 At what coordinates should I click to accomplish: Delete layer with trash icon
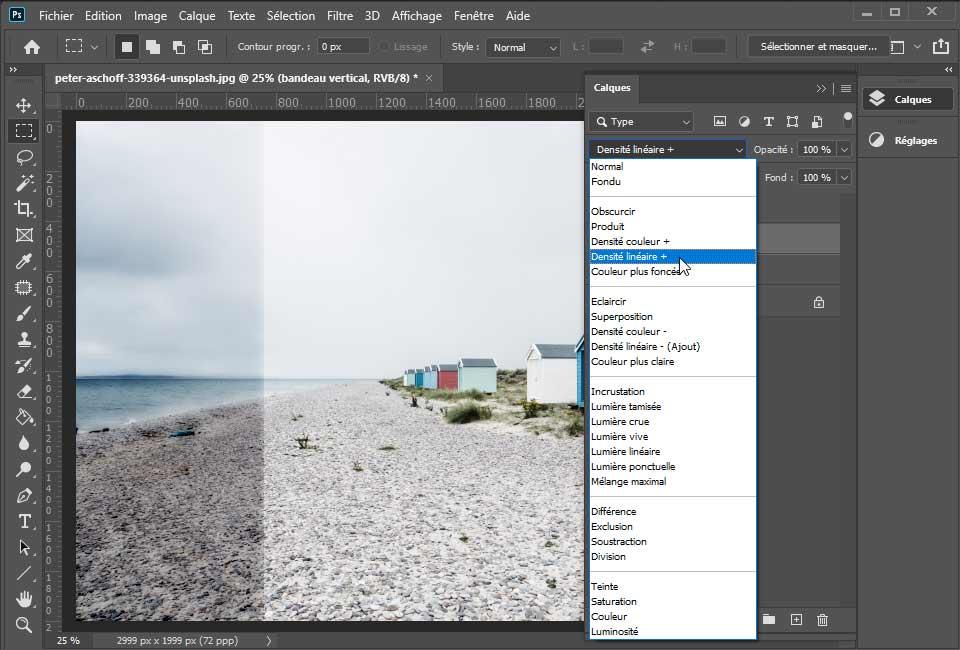(822, 620)
